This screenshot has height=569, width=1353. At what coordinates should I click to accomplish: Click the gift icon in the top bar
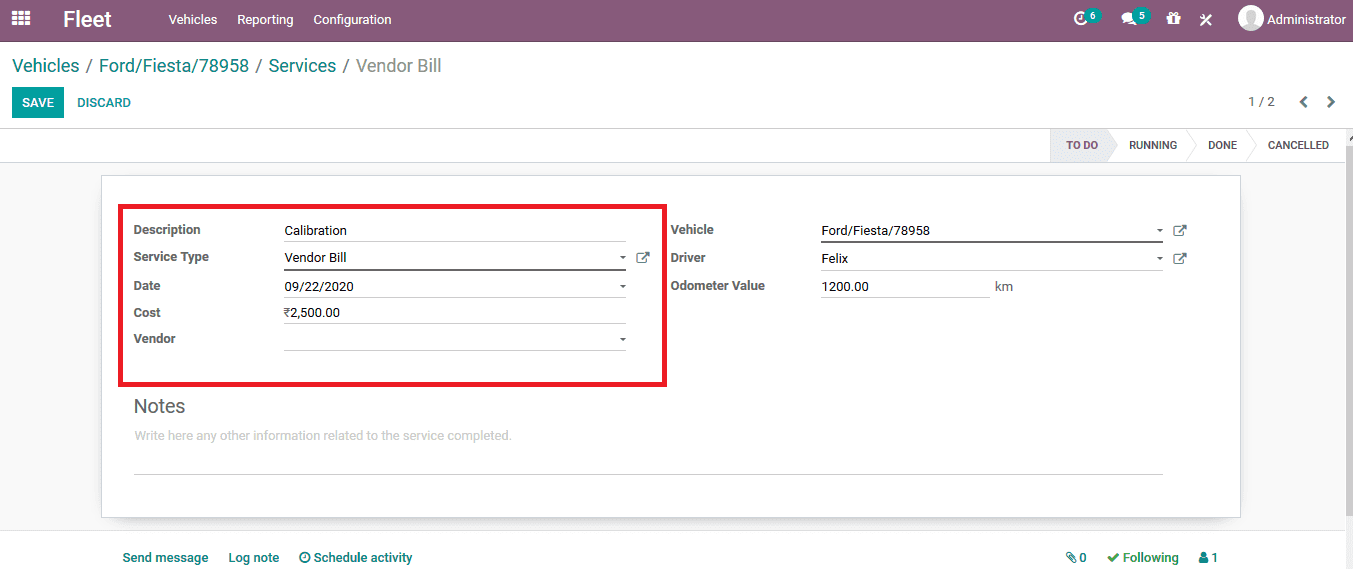point(1173,19)
